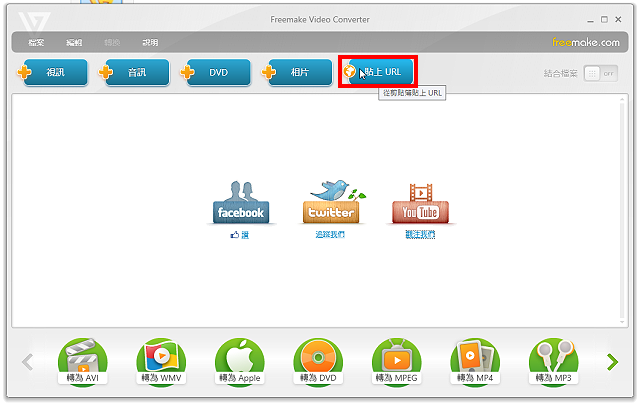640x405 pixels.
Task: Open the 說明 help menu
Action: pyautogui.click(x=150, y=42)
